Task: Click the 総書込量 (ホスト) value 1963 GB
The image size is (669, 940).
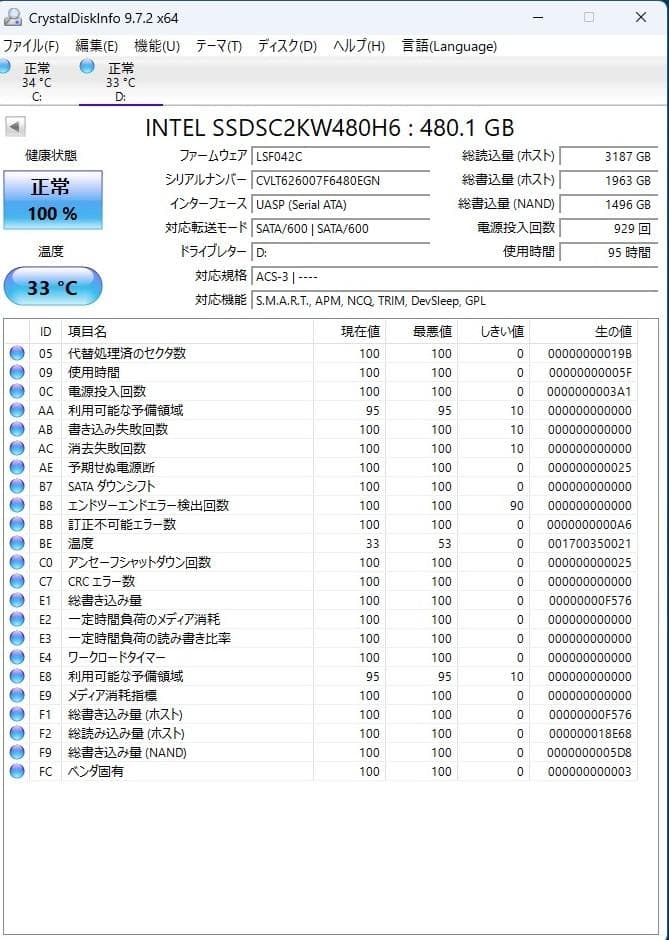Action: 609,180
